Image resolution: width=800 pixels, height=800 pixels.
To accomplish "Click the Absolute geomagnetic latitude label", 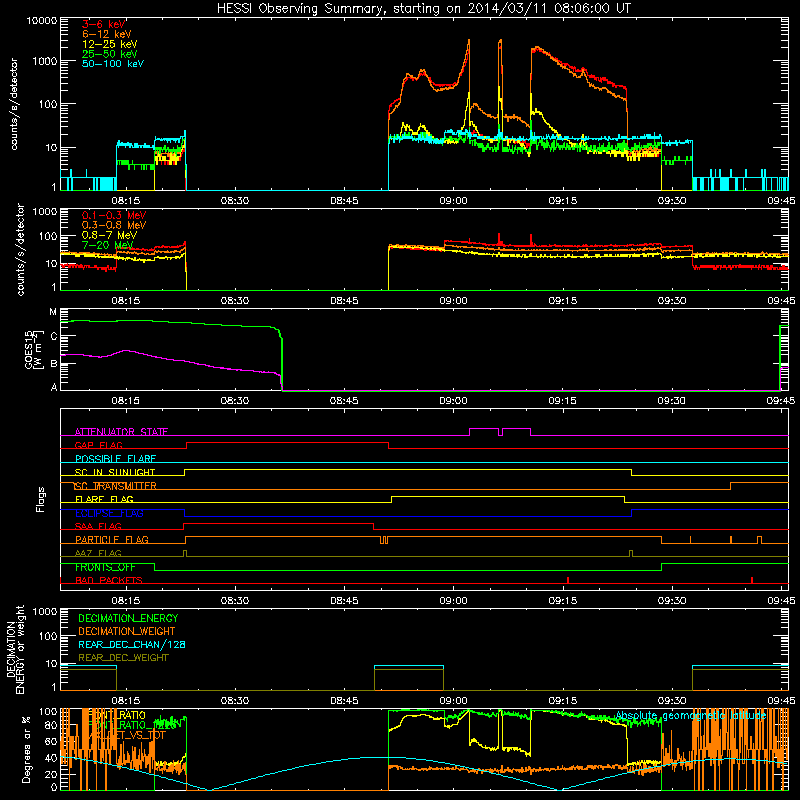I will click(691, 716).
